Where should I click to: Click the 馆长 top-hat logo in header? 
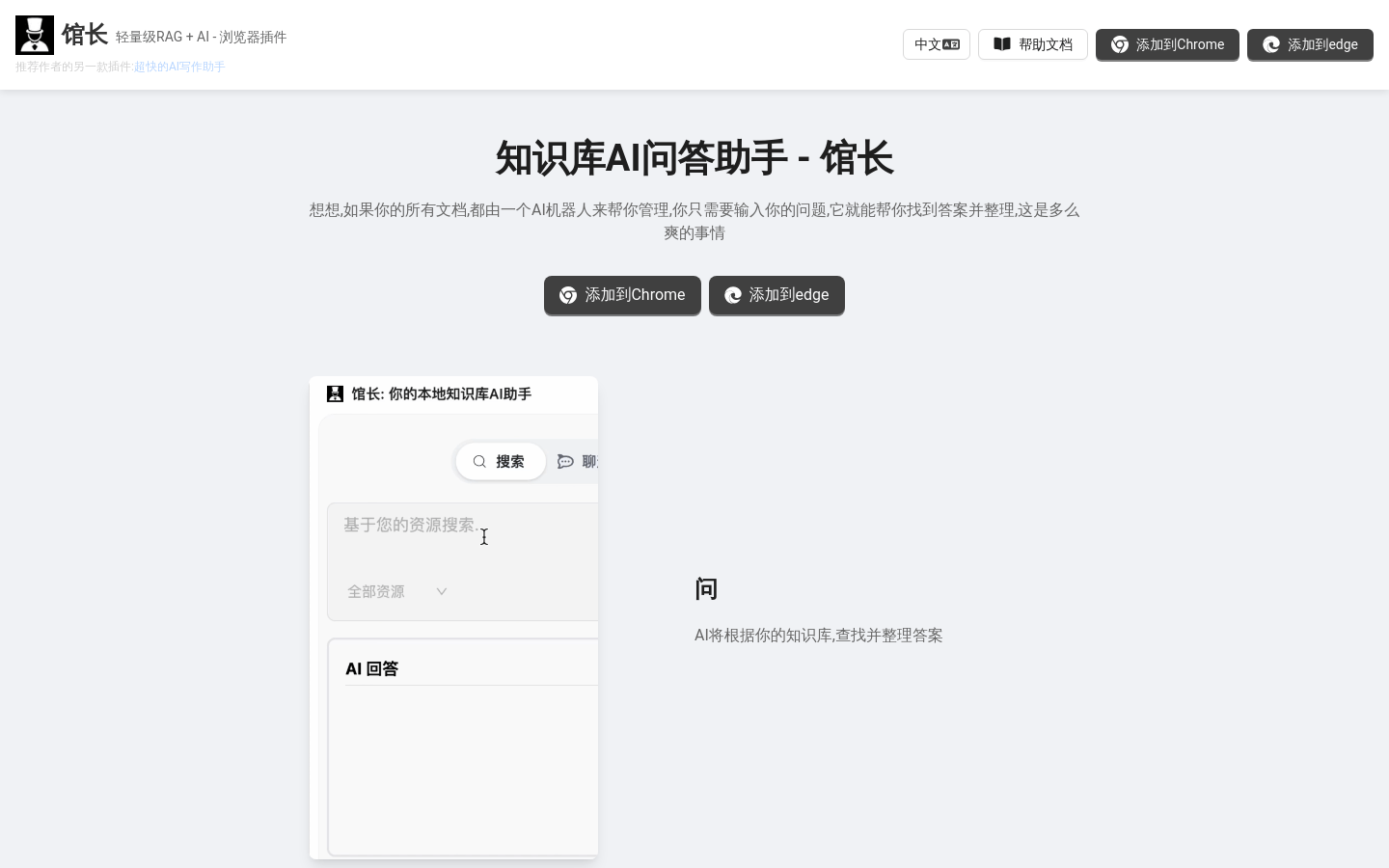tap(35, 35)
